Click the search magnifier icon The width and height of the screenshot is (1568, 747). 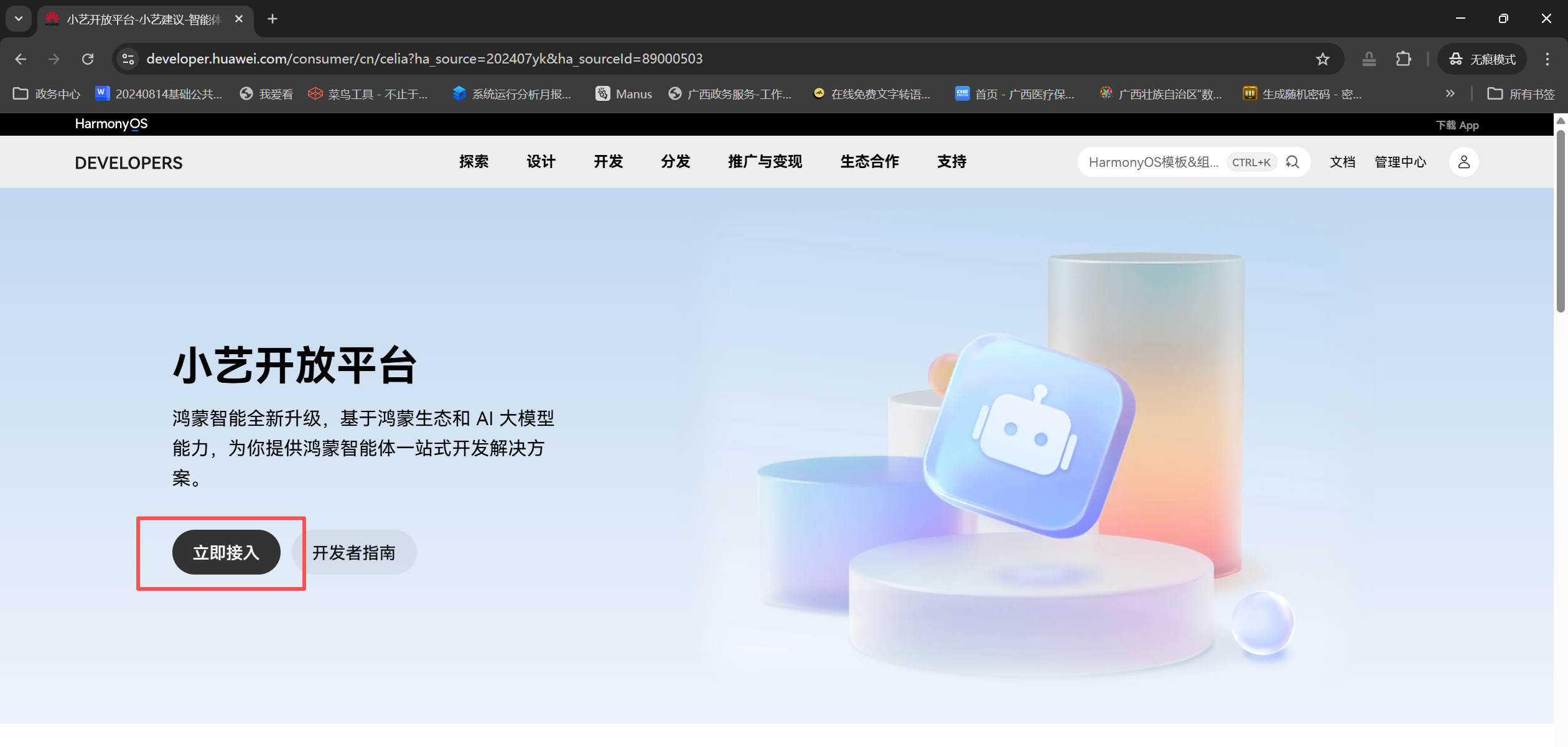(1292, 162)
